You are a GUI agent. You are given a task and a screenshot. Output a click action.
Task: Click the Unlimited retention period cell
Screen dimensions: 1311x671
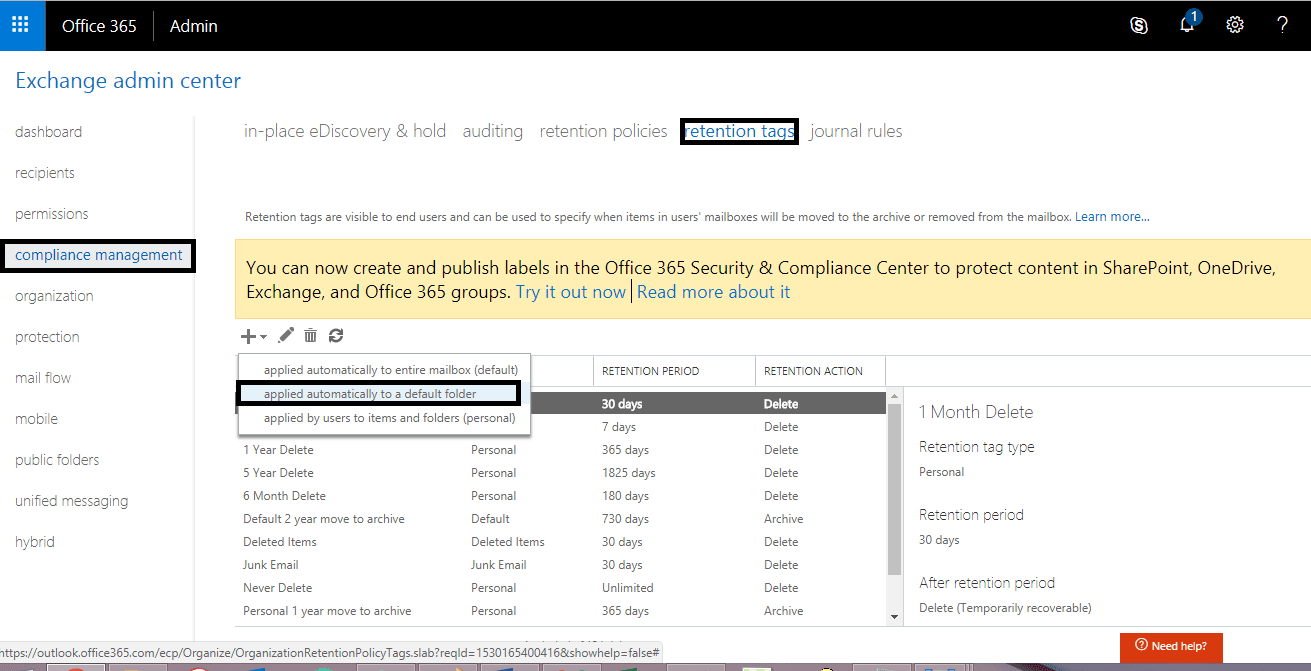click(x=627, y=588)
